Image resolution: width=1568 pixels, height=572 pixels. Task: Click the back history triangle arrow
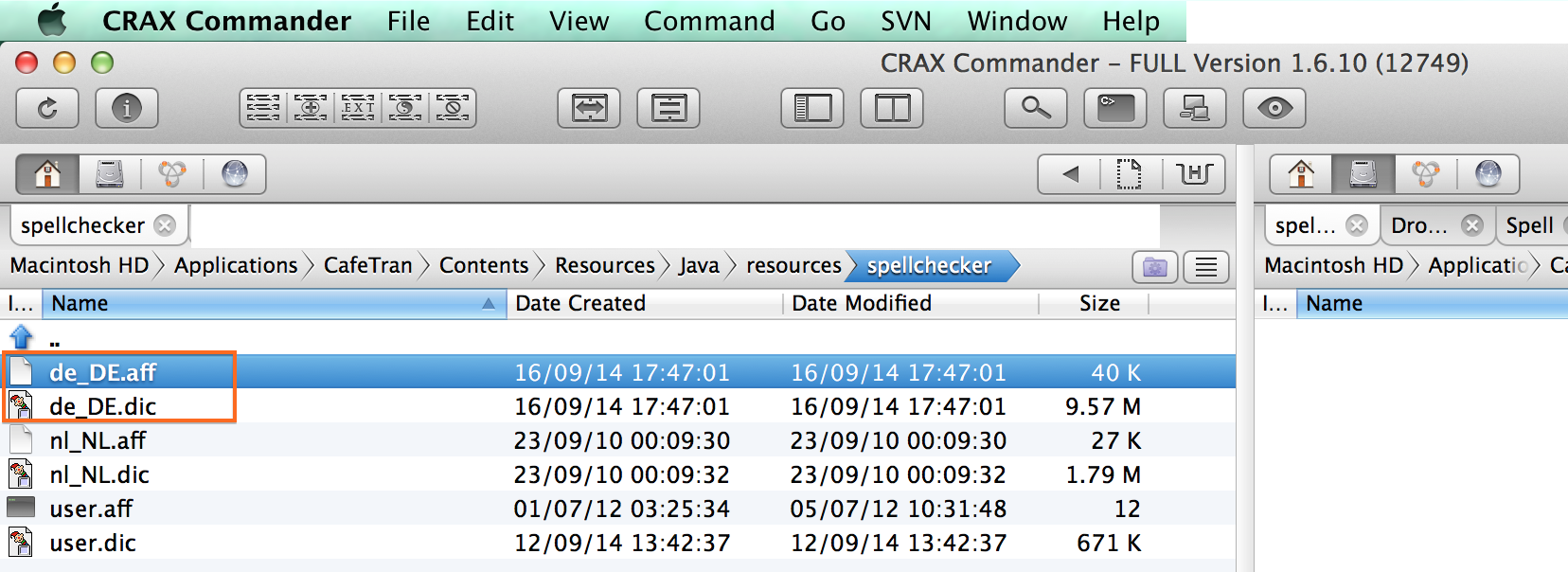(x=1070, y=174)
